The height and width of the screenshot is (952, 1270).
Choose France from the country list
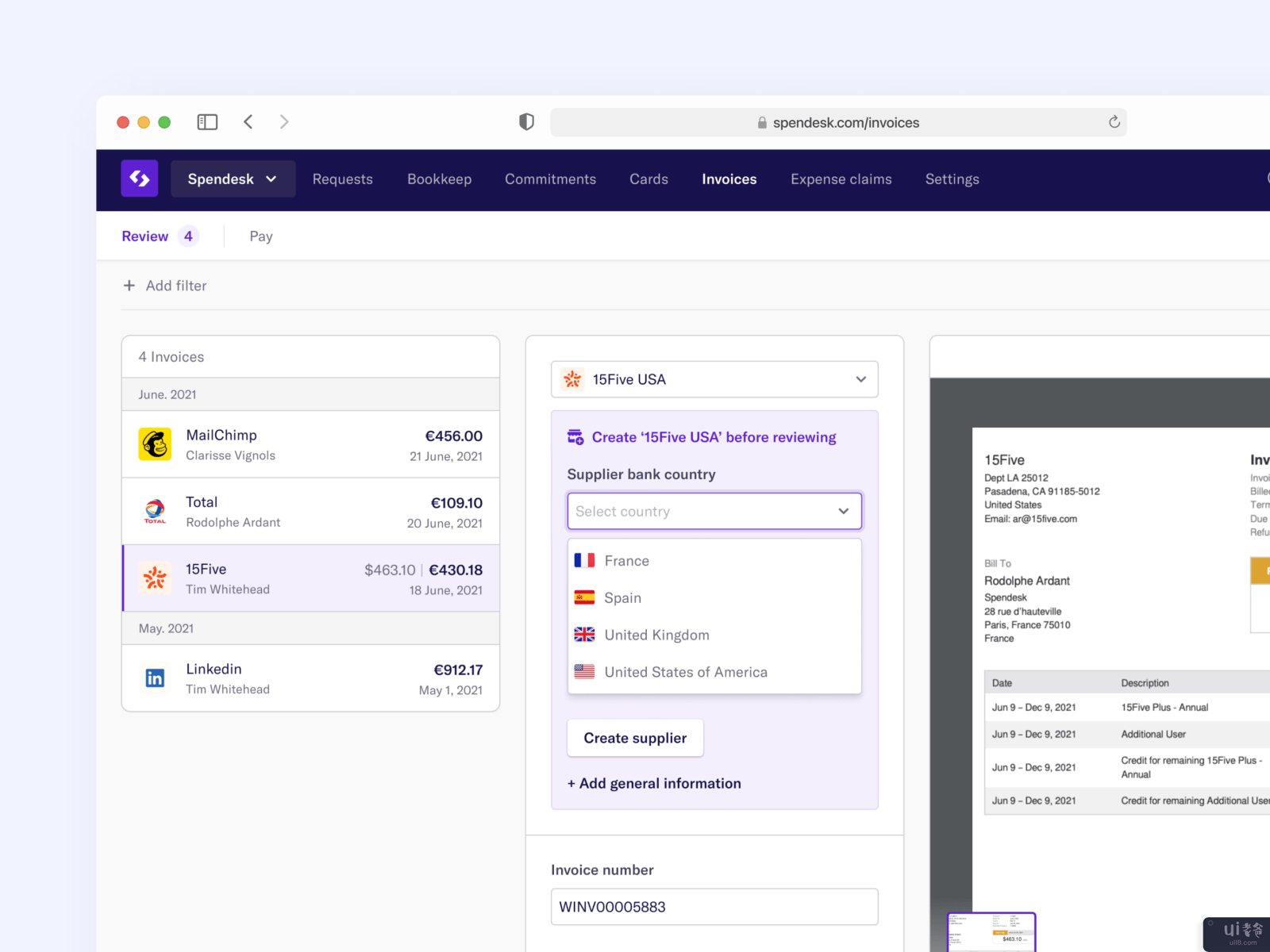pos(714,561)
